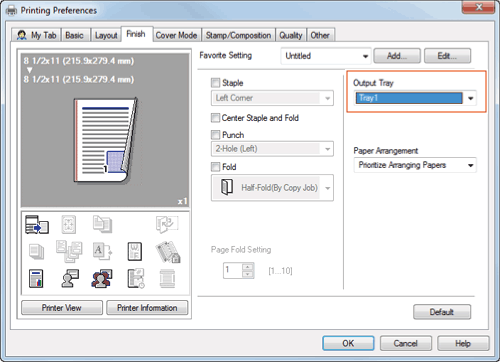Click the Edit... favorite setting button
Image resolution: width=500 pixels, height=362 pixels.
click(x=447, y=56)
